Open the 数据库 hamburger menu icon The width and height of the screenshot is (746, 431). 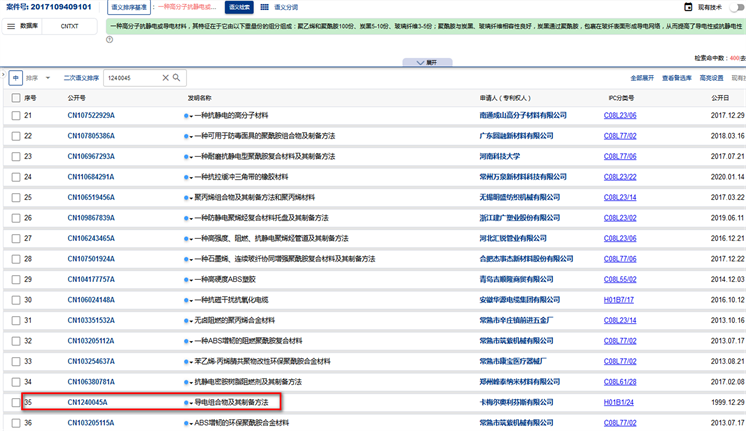[11, 27]
